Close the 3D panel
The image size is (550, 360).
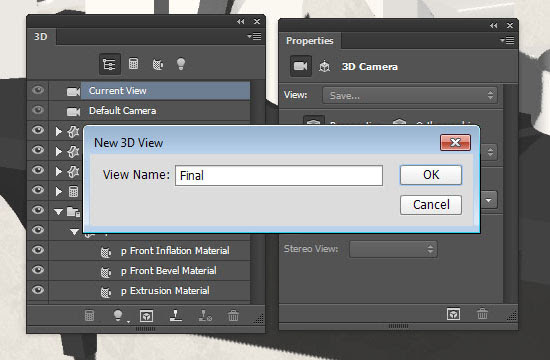[x=257, y=22]
